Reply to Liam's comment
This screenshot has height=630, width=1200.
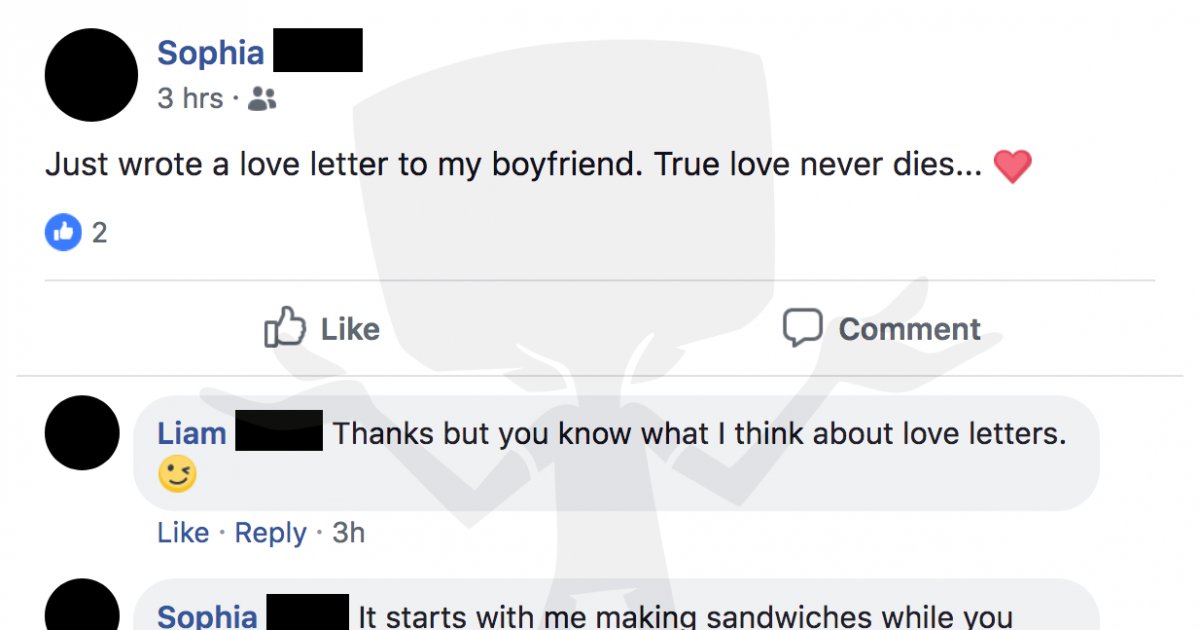[270, 532]
